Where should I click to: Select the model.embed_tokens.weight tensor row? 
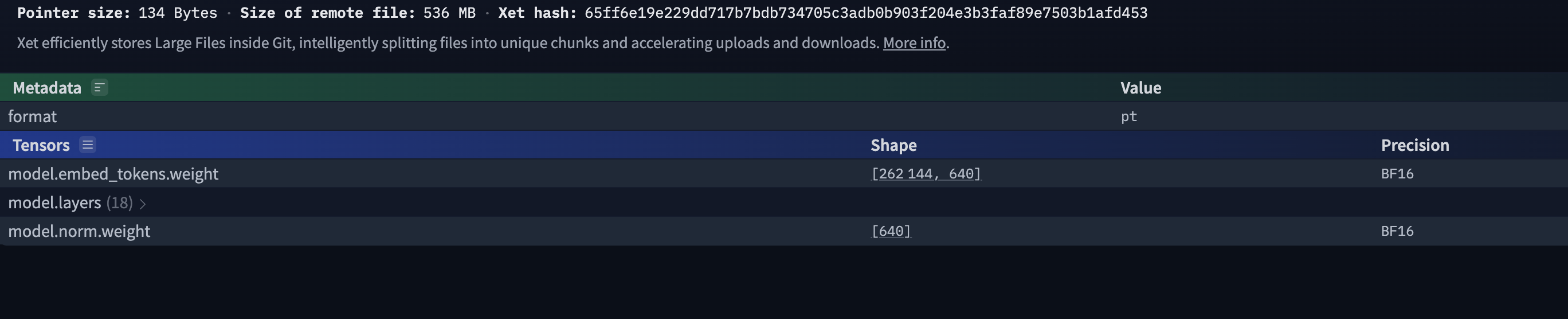coord(113,174)
